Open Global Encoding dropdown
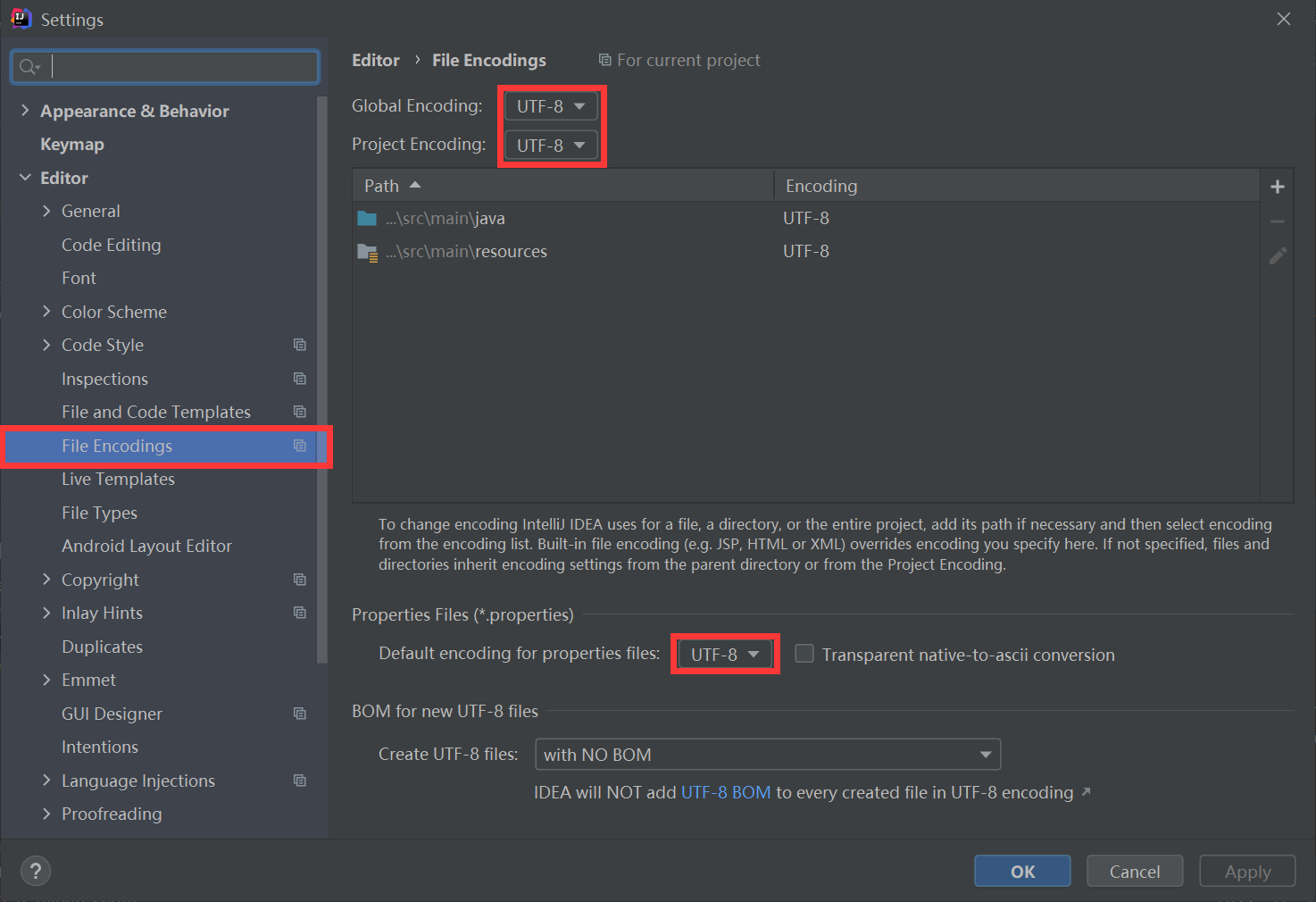 pyautogui.click(x=551, y=106)
